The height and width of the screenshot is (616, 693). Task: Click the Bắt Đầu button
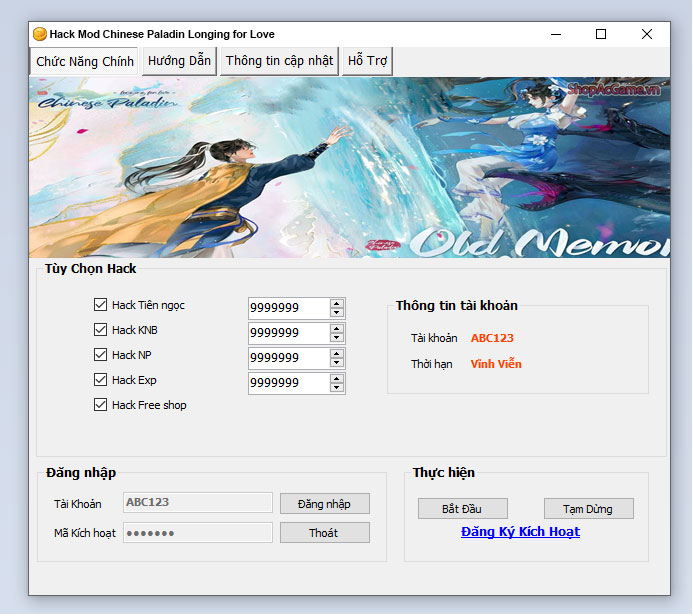(463, 509)
